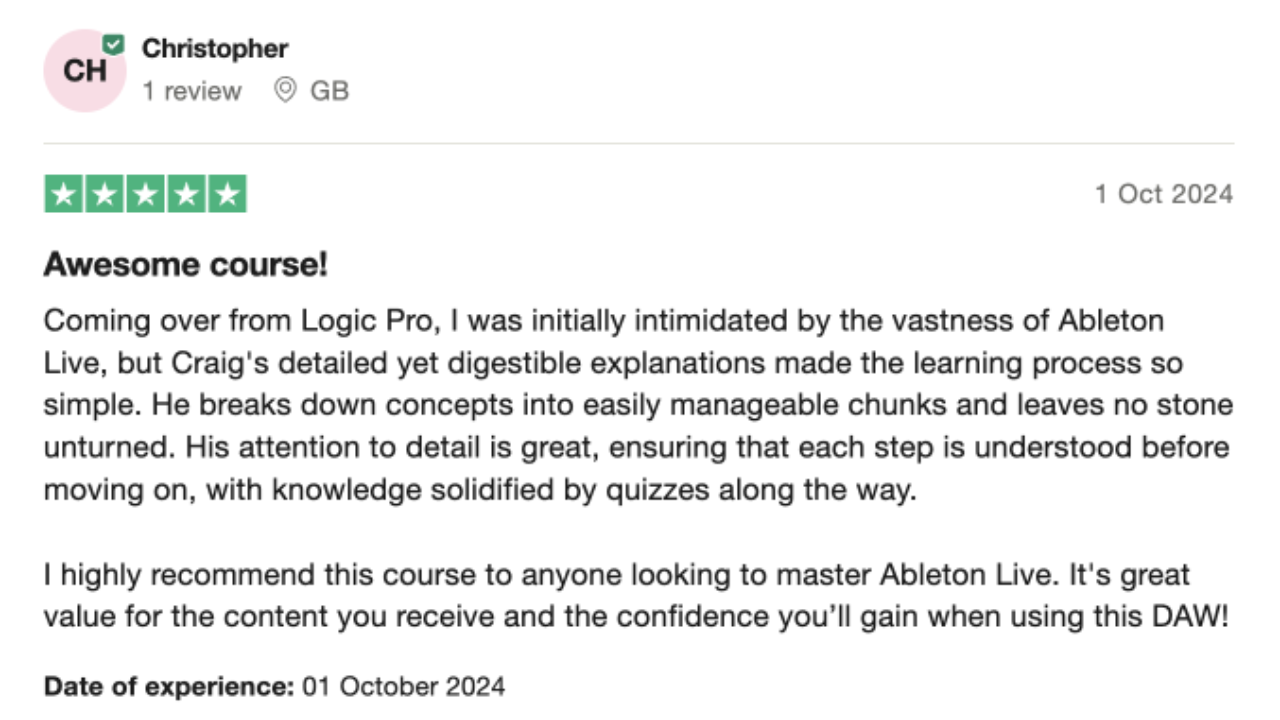Click the pink CH avatar circle
Image resolution: width=1280 pixels, height=720 pixels.
[x=85, y=71]
